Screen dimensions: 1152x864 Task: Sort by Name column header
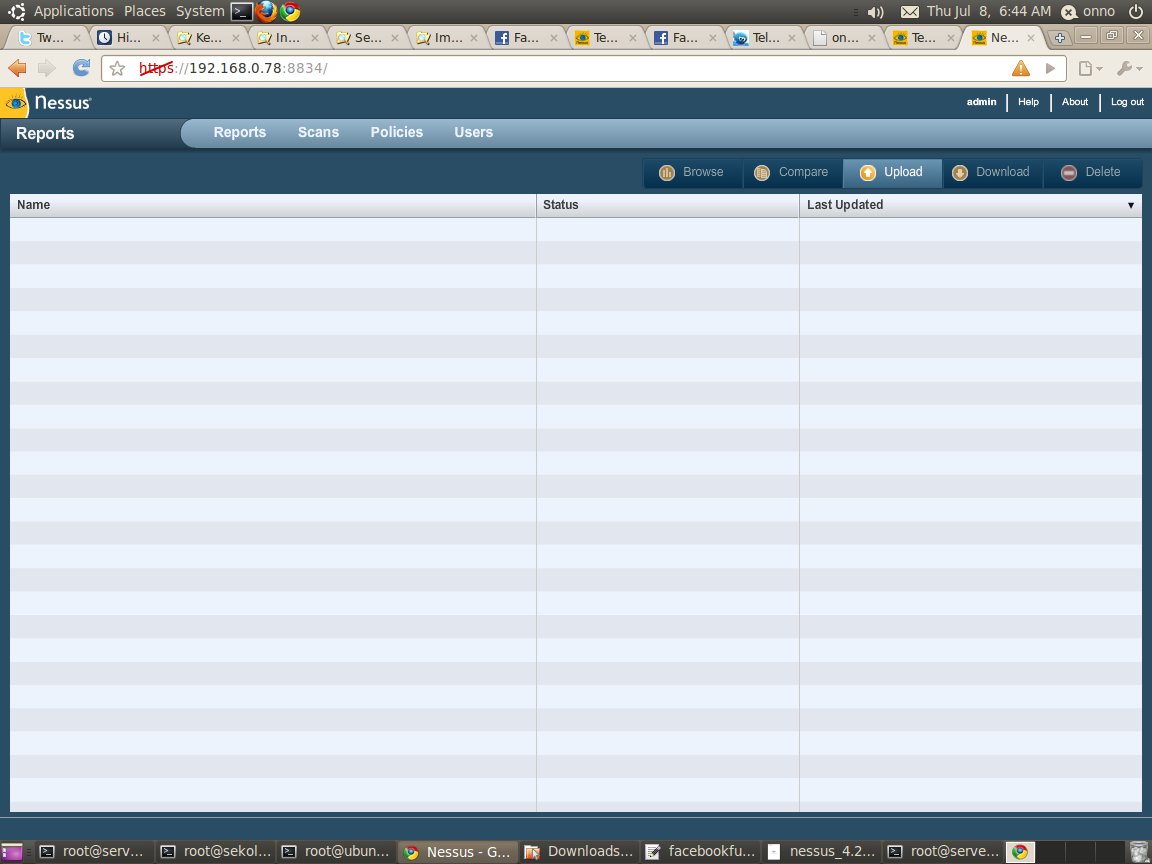[273, 205]
